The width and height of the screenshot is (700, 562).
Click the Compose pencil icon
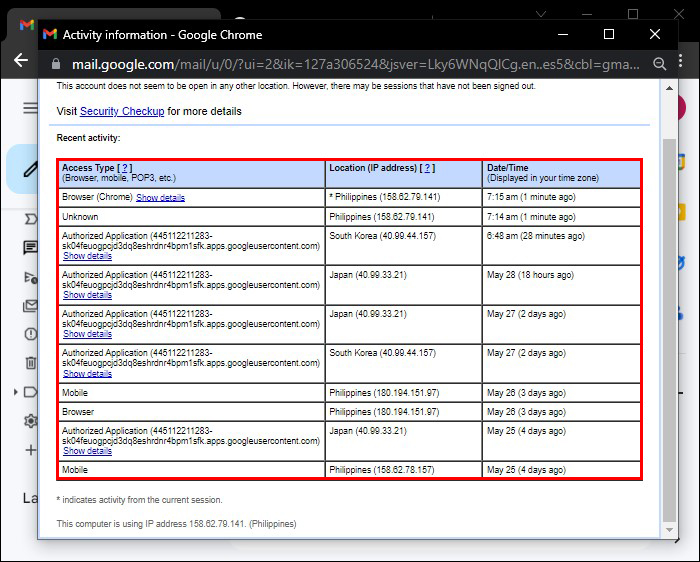[x=30, y=168]
